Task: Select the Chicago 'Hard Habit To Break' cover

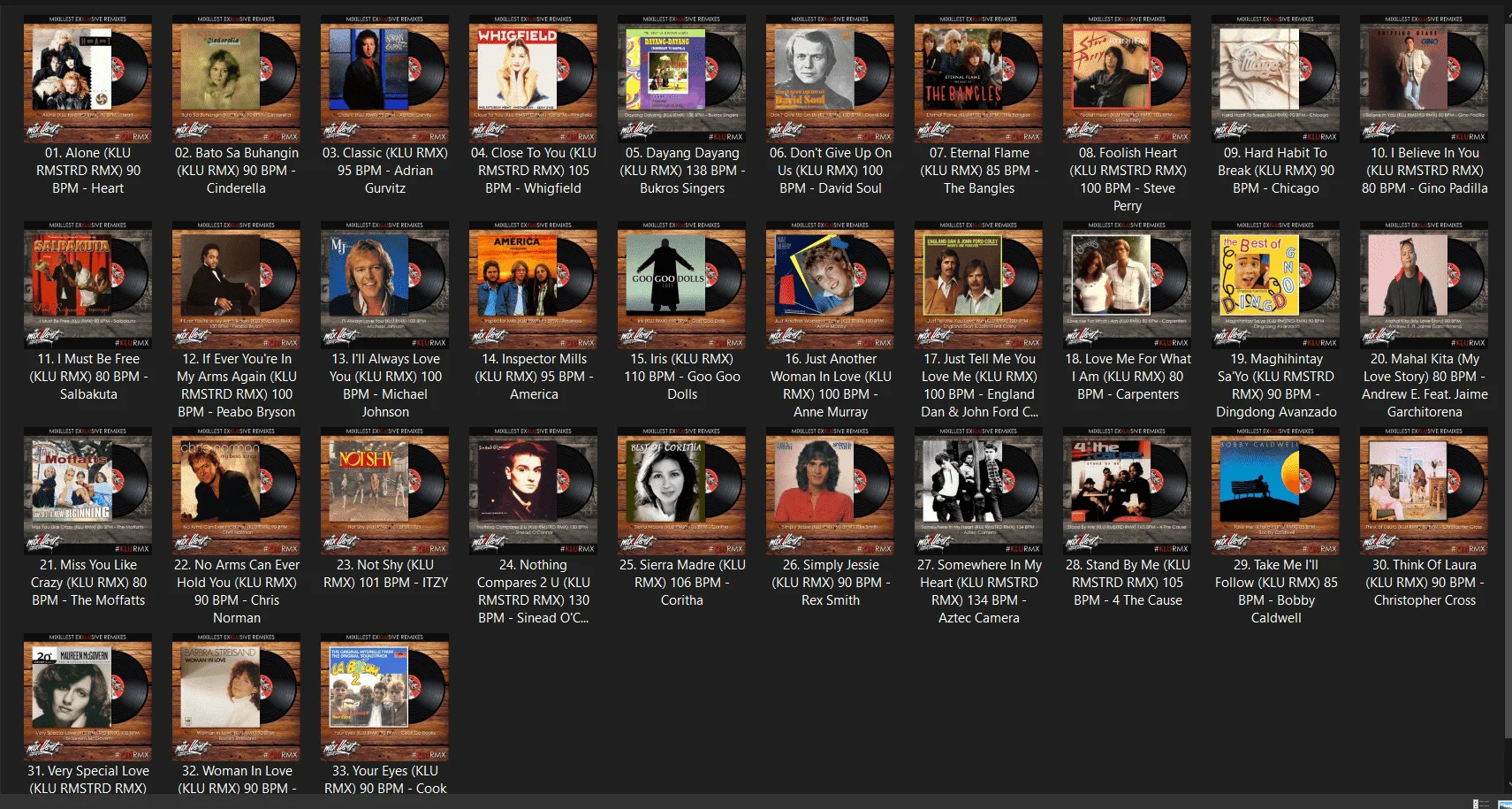Action: coord(1276,79)
